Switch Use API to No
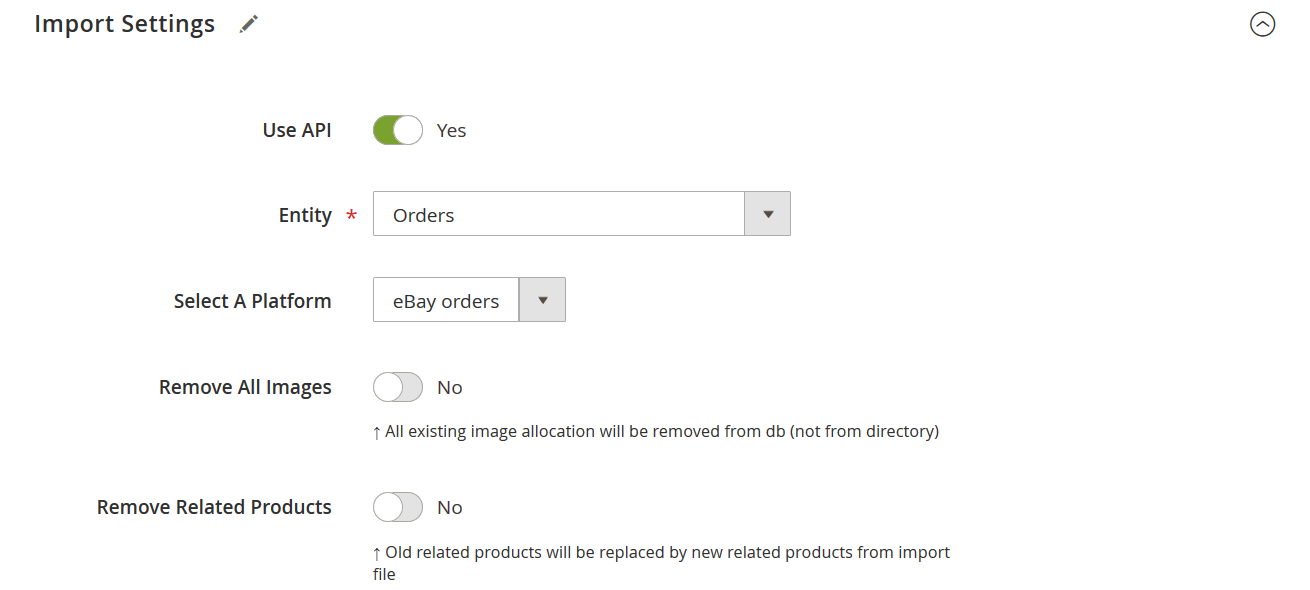Image resolution: width=1310 pixels, height=590 pixels. (397, 130)
